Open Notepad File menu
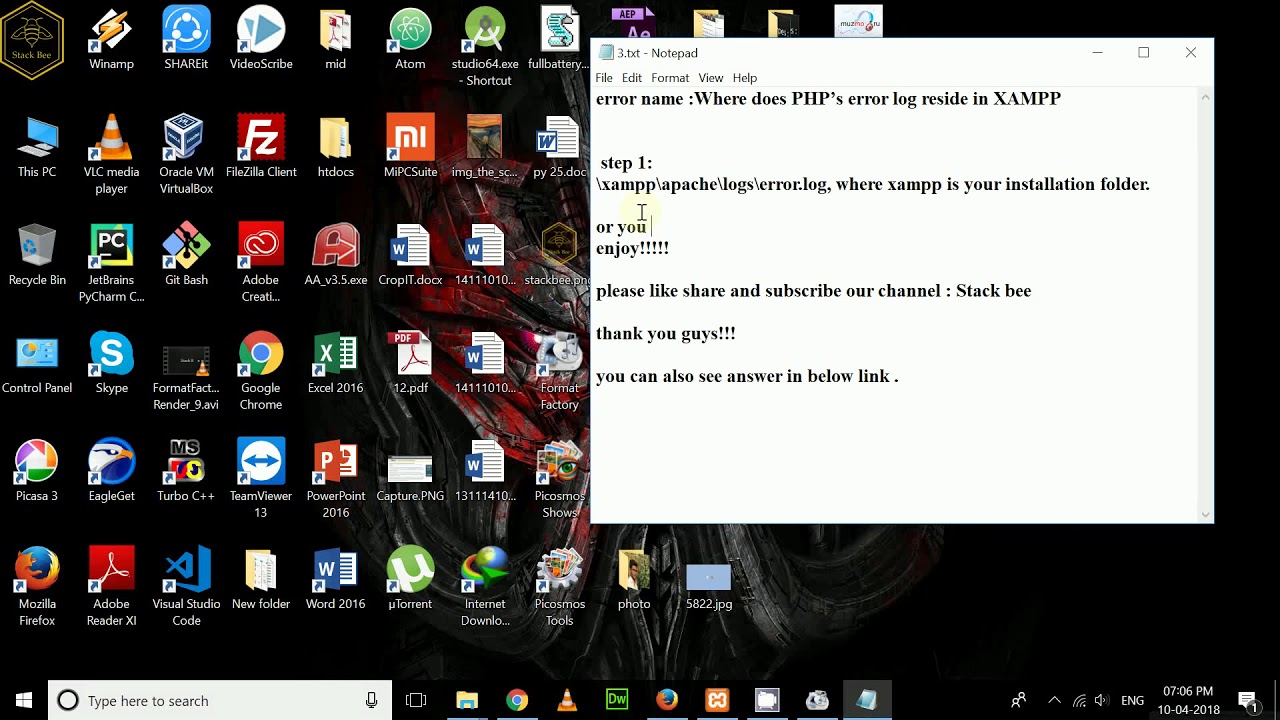The width and height of the screenshot is (1280, 720). click(604, 78)
